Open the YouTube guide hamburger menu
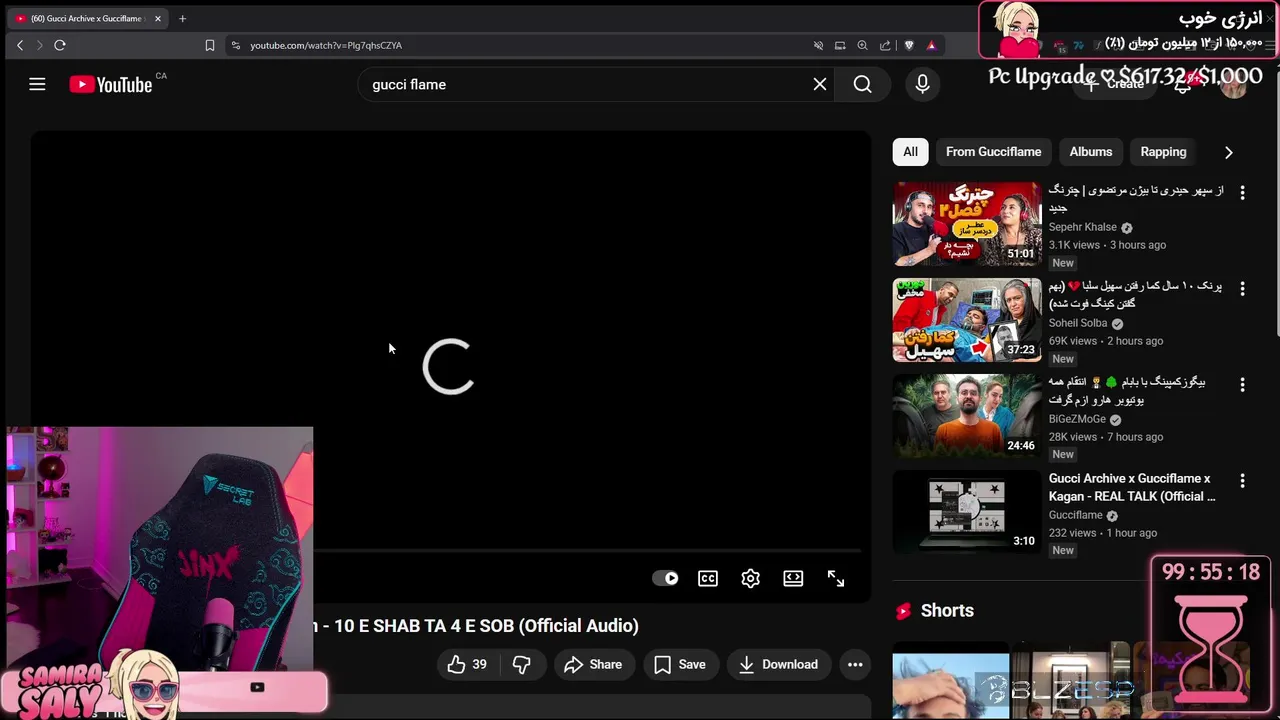 37,85
